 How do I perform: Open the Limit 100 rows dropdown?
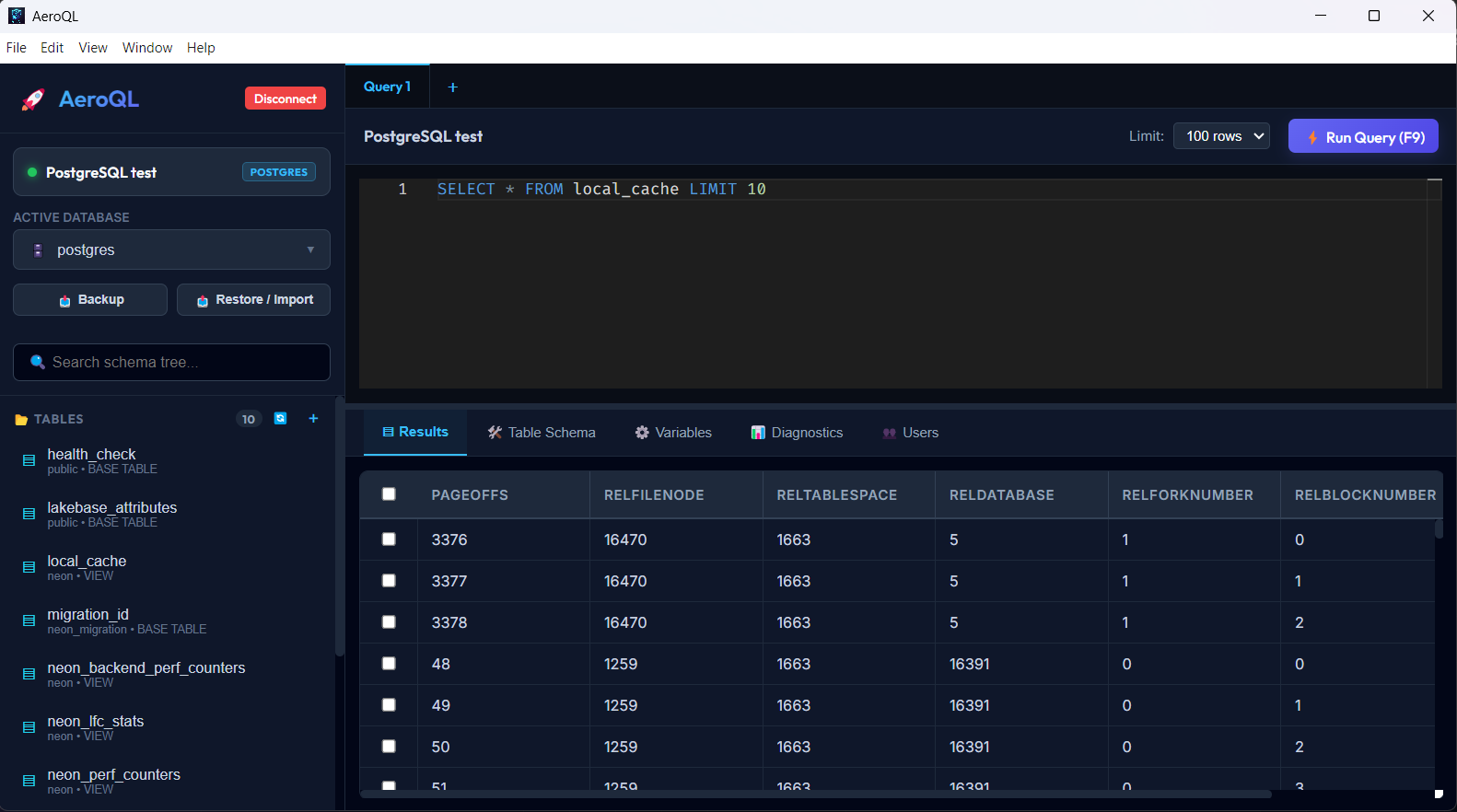pyautogui.click(x=1221, y=136)
